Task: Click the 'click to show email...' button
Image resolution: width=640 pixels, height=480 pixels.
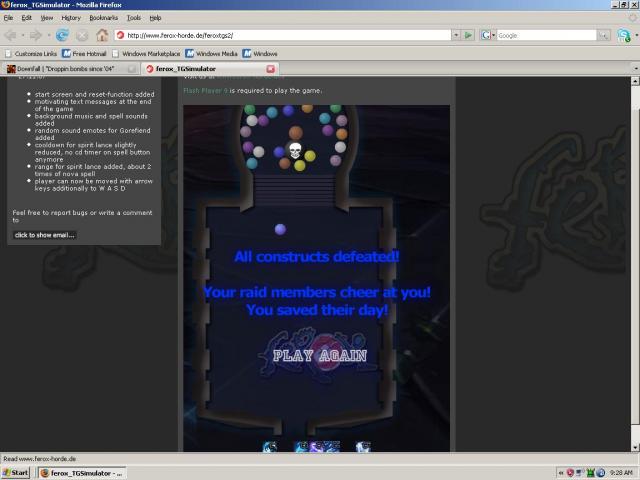Action: coord(44,235)
